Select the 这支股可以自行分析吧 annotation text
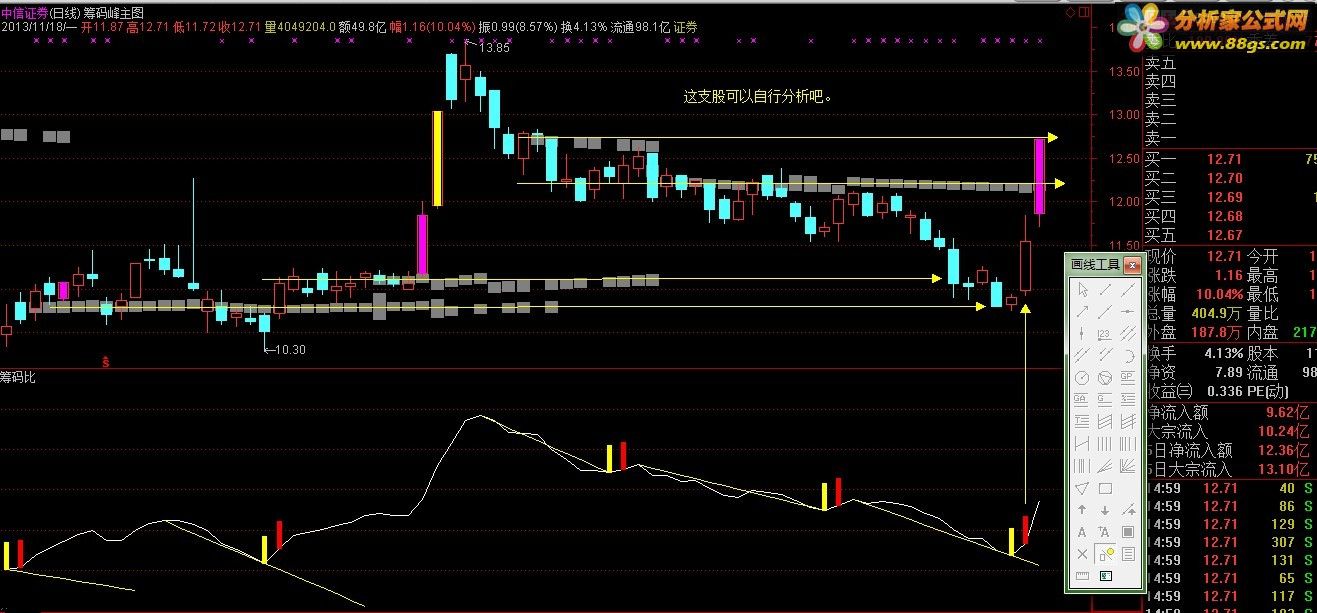The image size is (1317, 613). pyautogui.click(x=758, y=97)
